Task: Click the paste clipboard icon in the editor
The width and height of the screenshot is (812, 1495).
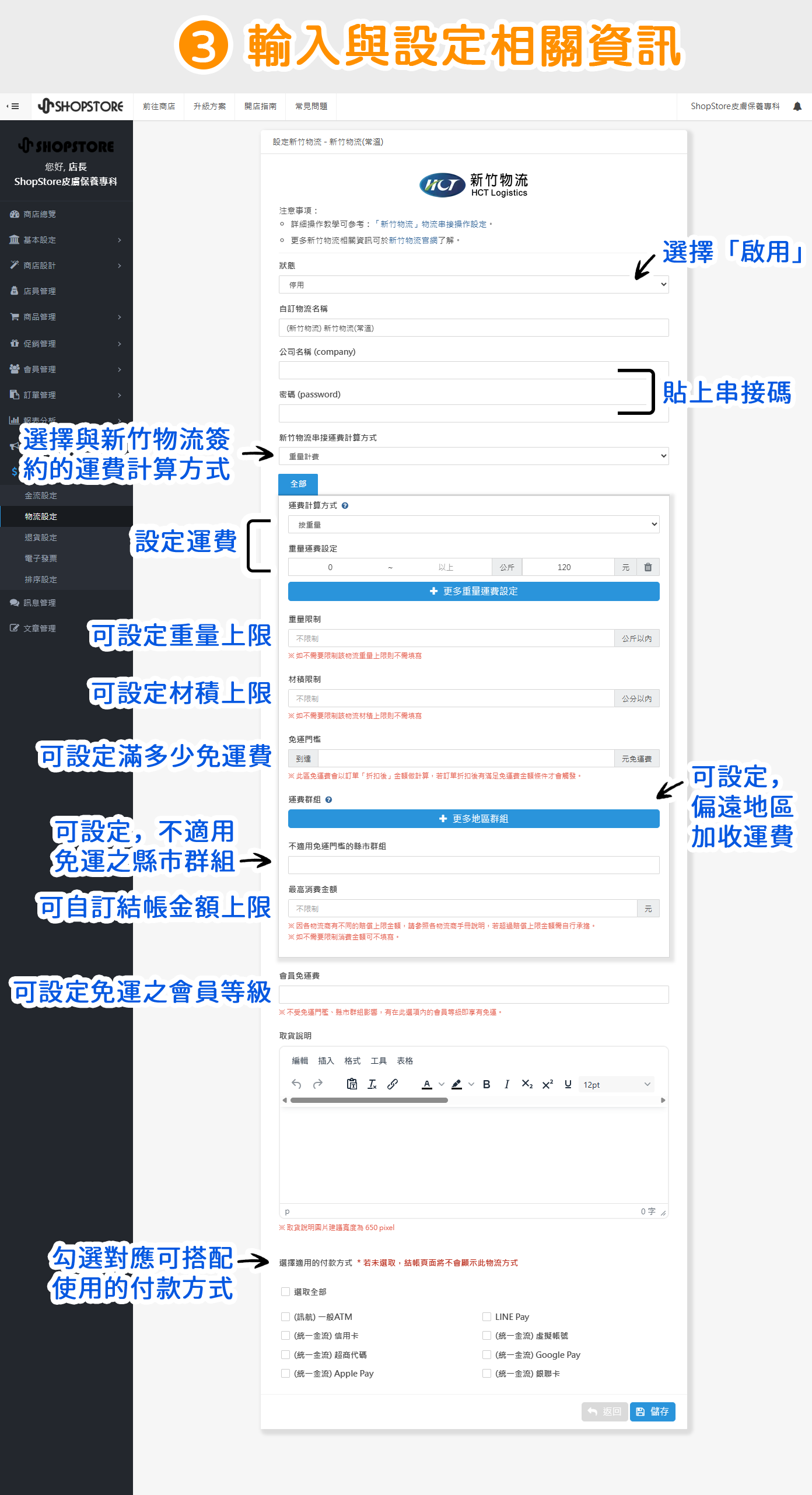Action: 352,1084
